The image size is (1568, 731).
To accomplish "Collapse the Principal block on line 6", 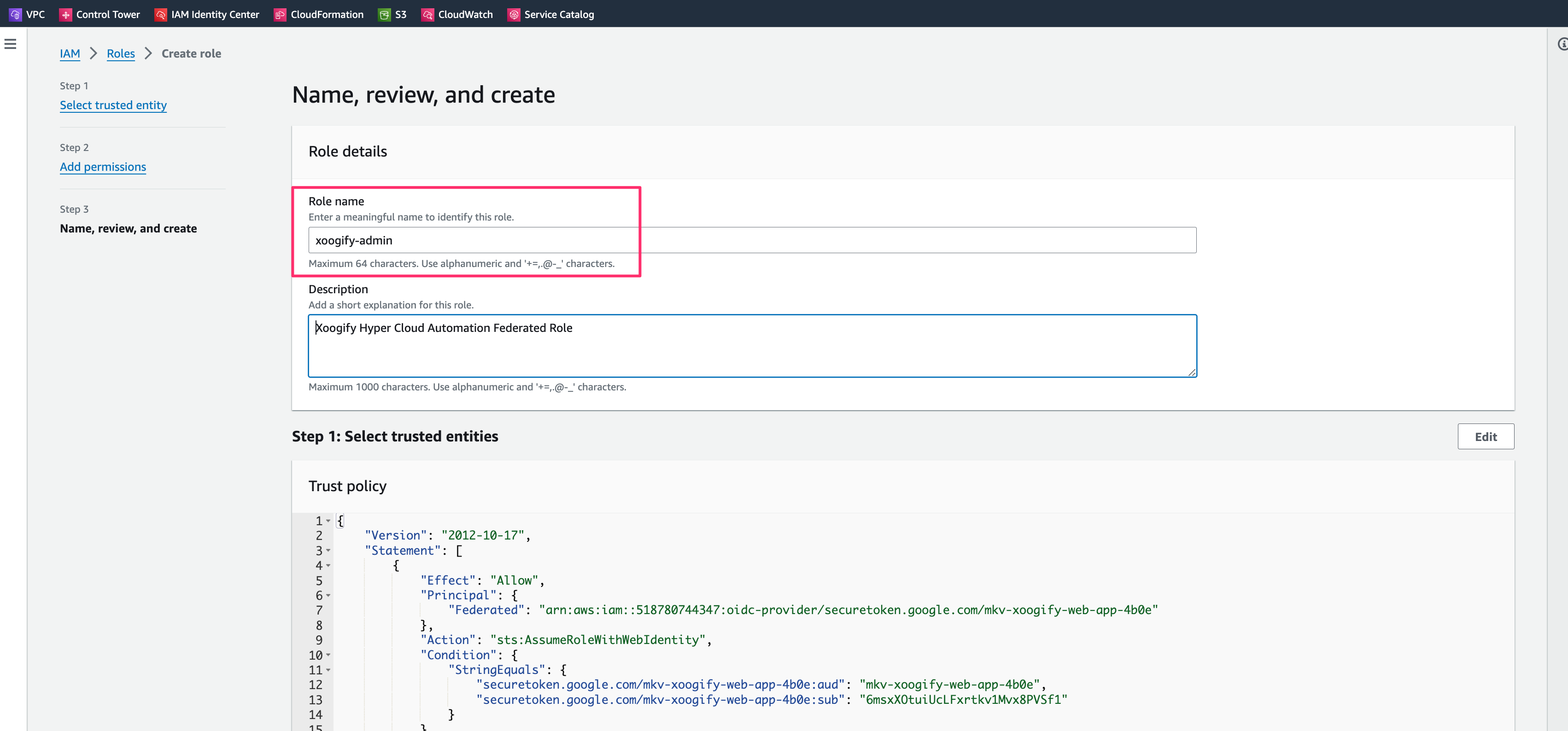I will [328, 595].
